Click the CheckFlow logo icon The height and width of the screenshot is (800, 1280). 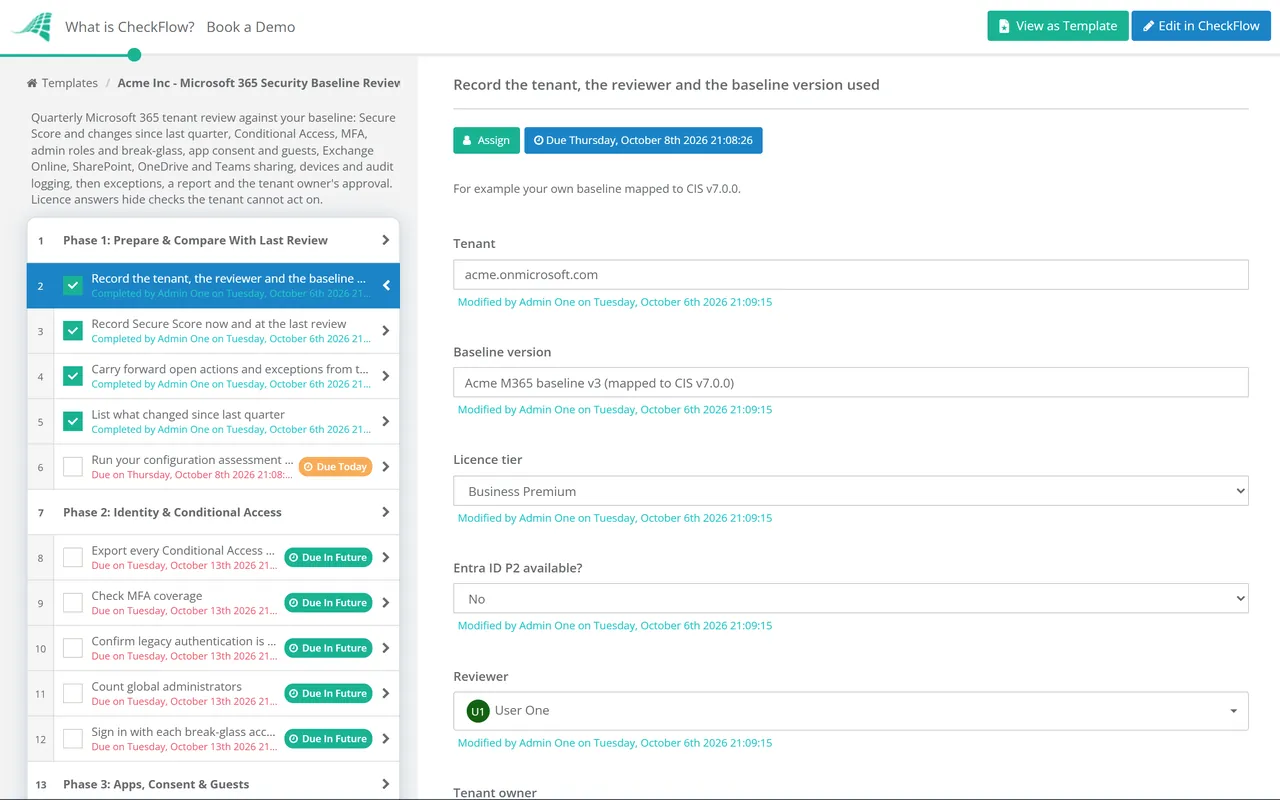[x=33, y=26]
